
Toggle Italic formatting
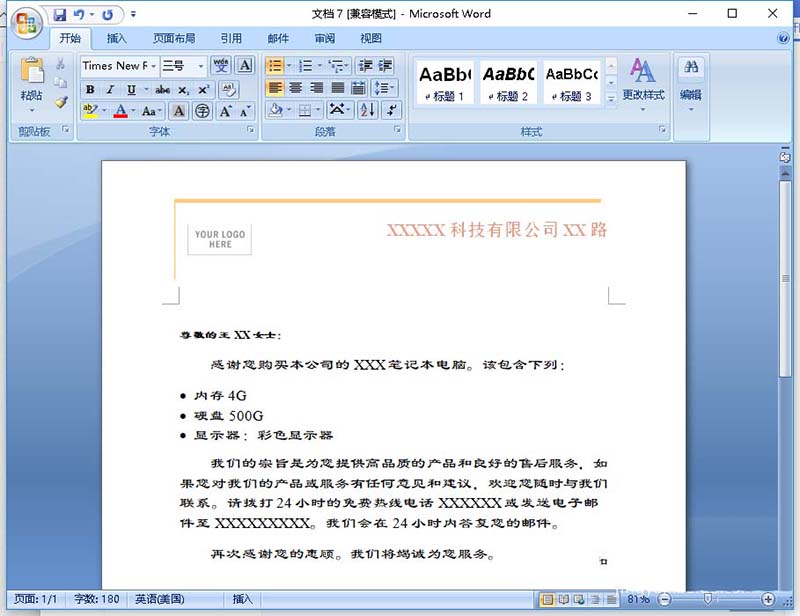click(x=110, y=90)
